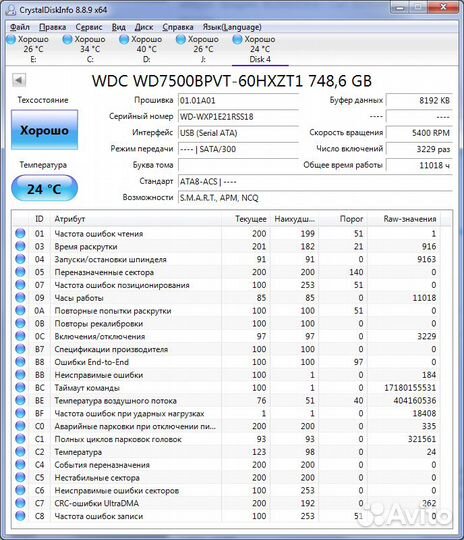Click status icon for Включения/отключения
This screenshot has height=540, width=464.
click(x=20, y=336)
